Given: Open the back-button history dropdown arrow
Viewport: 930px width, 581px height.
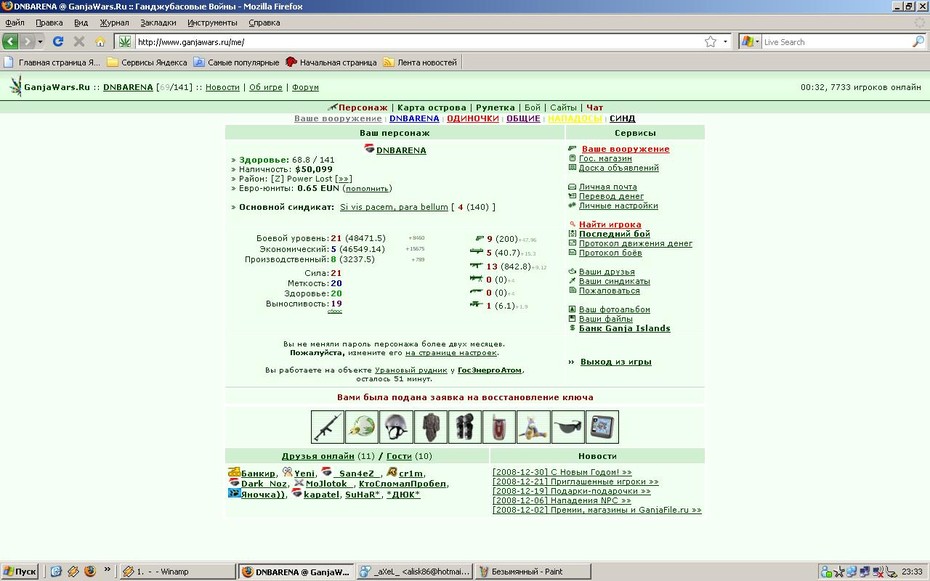Looking at the screenshot, I should [40, 42].
